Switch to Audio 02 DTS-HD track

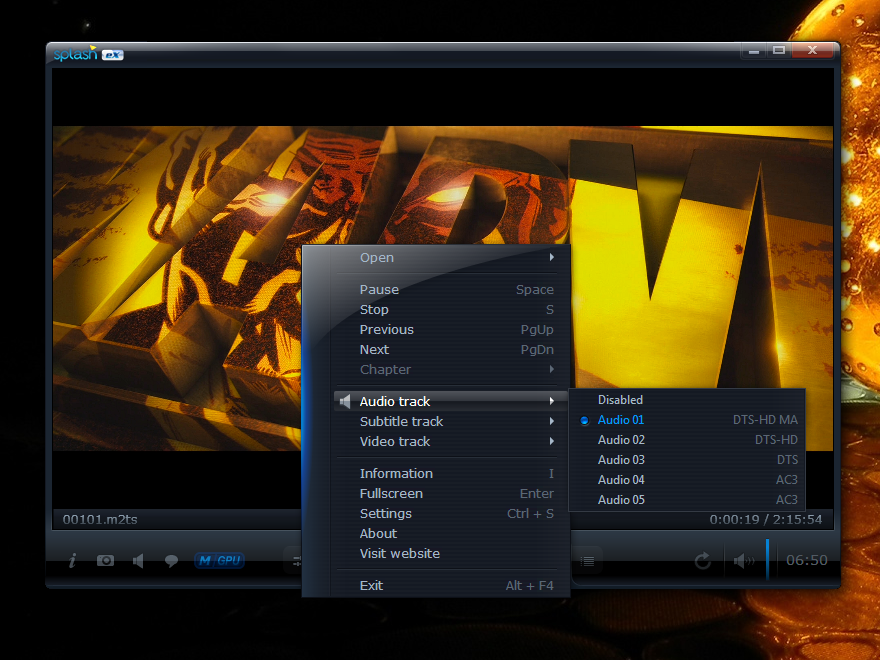click(x=687, y=440)
